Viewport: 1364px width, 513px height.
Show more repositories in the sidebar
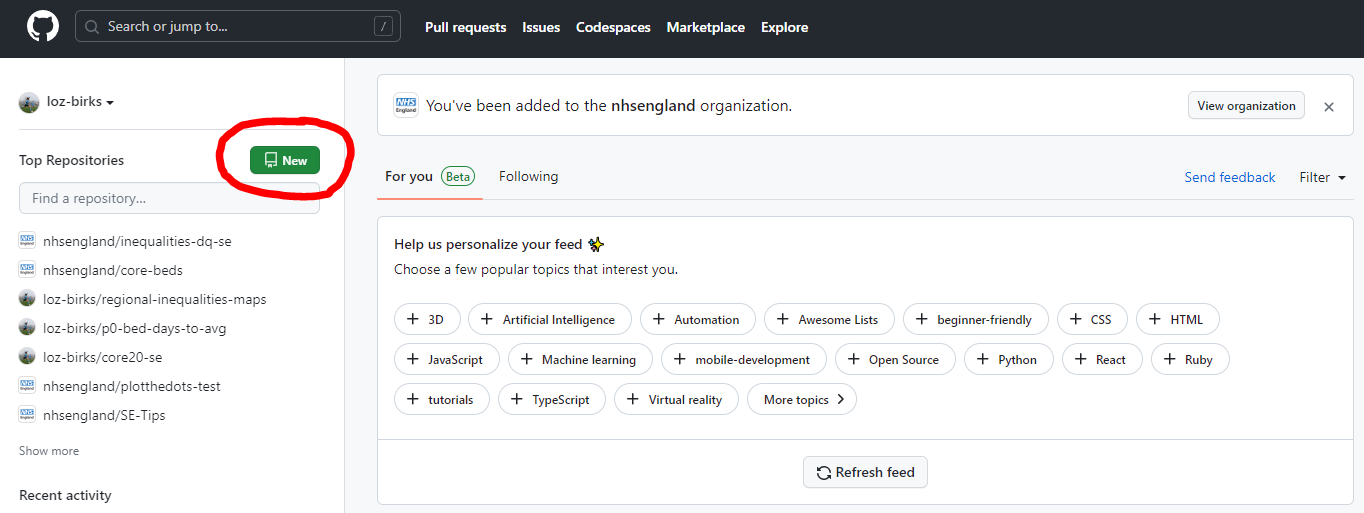[49, 451]
